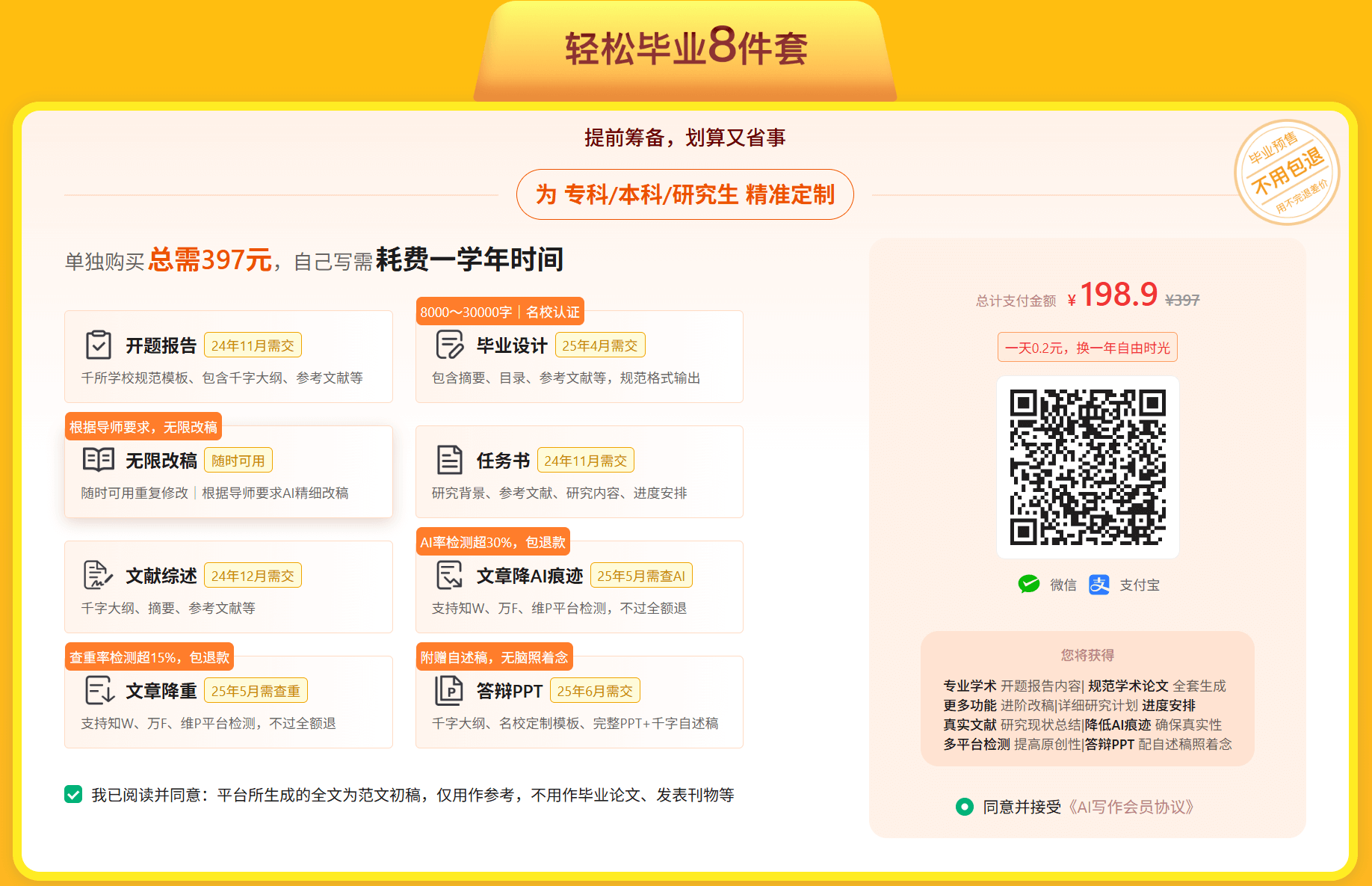Click the 毕业预售 不用包退 stamp badge
1372x886 pixels.
coord(1288,171)
